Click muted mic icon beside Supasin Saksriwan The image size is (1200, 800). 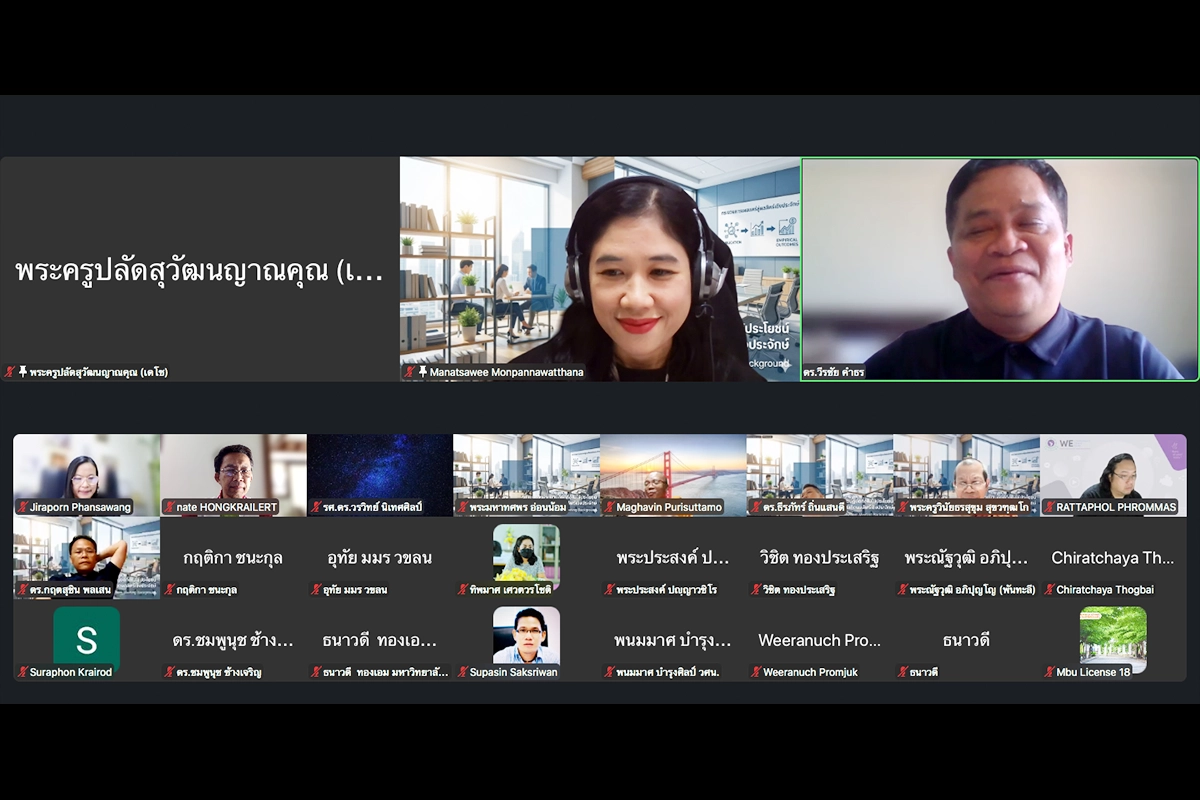point(462,672)
